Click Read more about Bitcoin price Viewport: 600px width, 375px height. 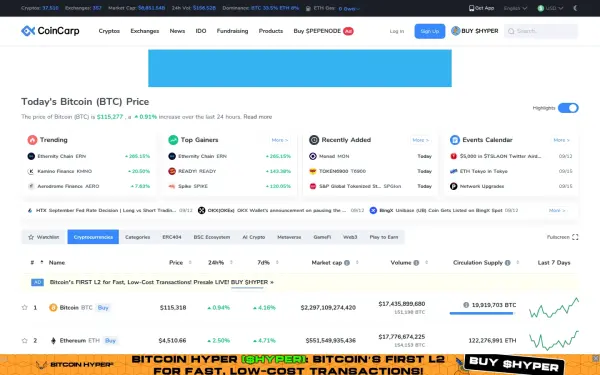tap(258, 117)
